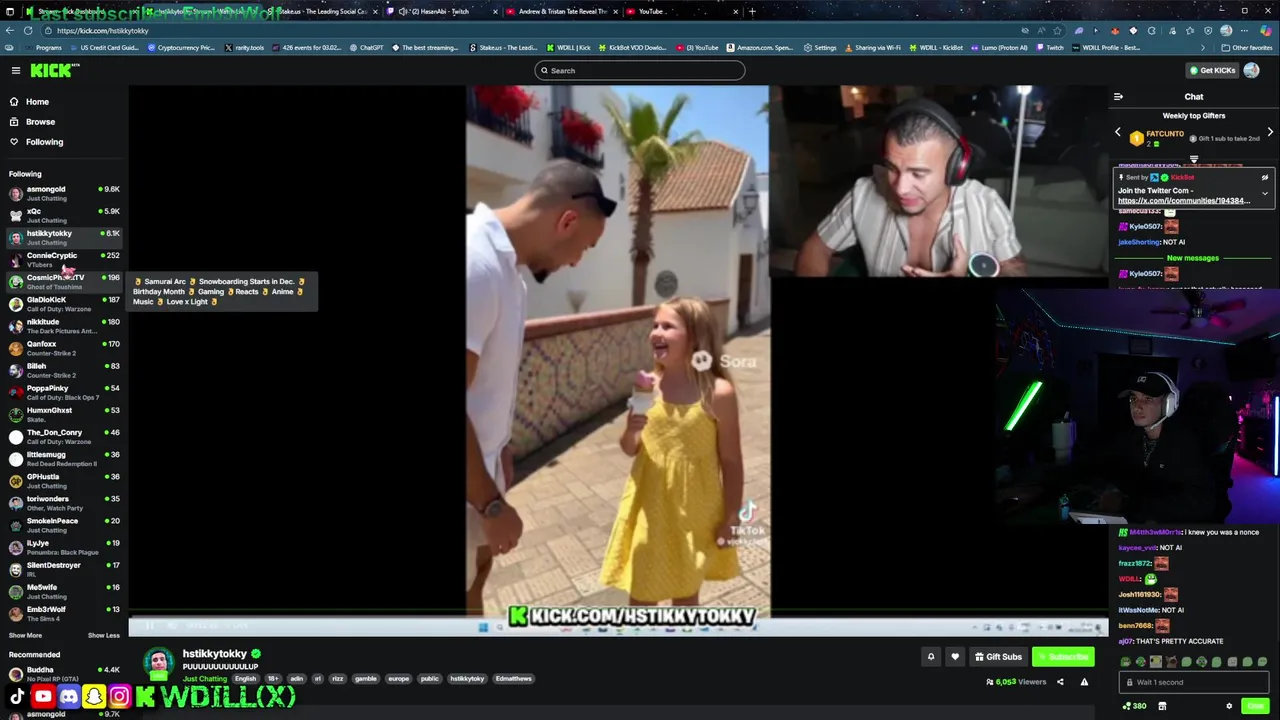Click the browser address bar URL
Image resolution: width=1280 pixels, height=720 pixels.
pos(102,30)
